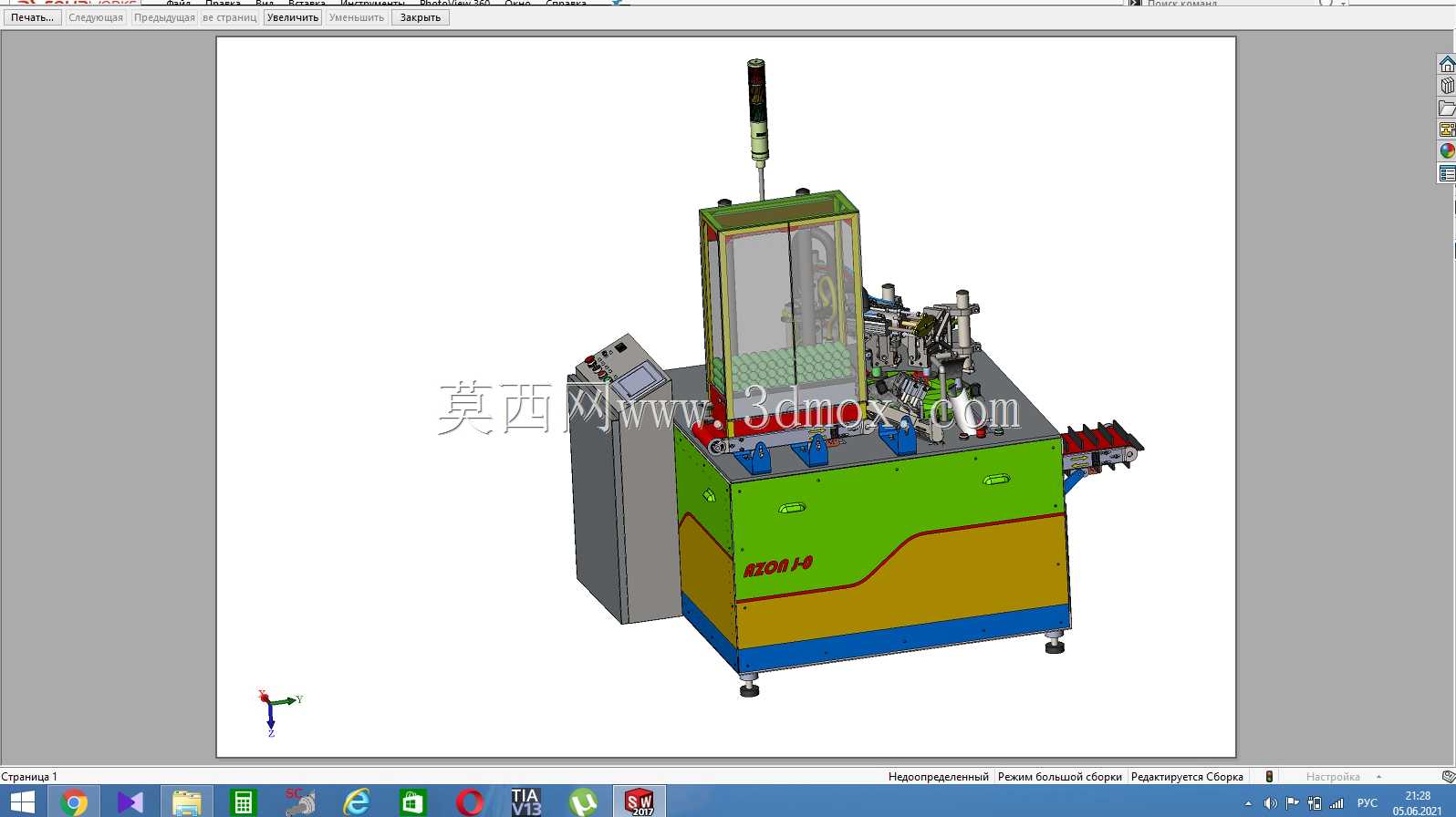The width and height of the screenshot is (1456, 817).
Task: Click the Предыдущая page button
Action: pos(164,17)
